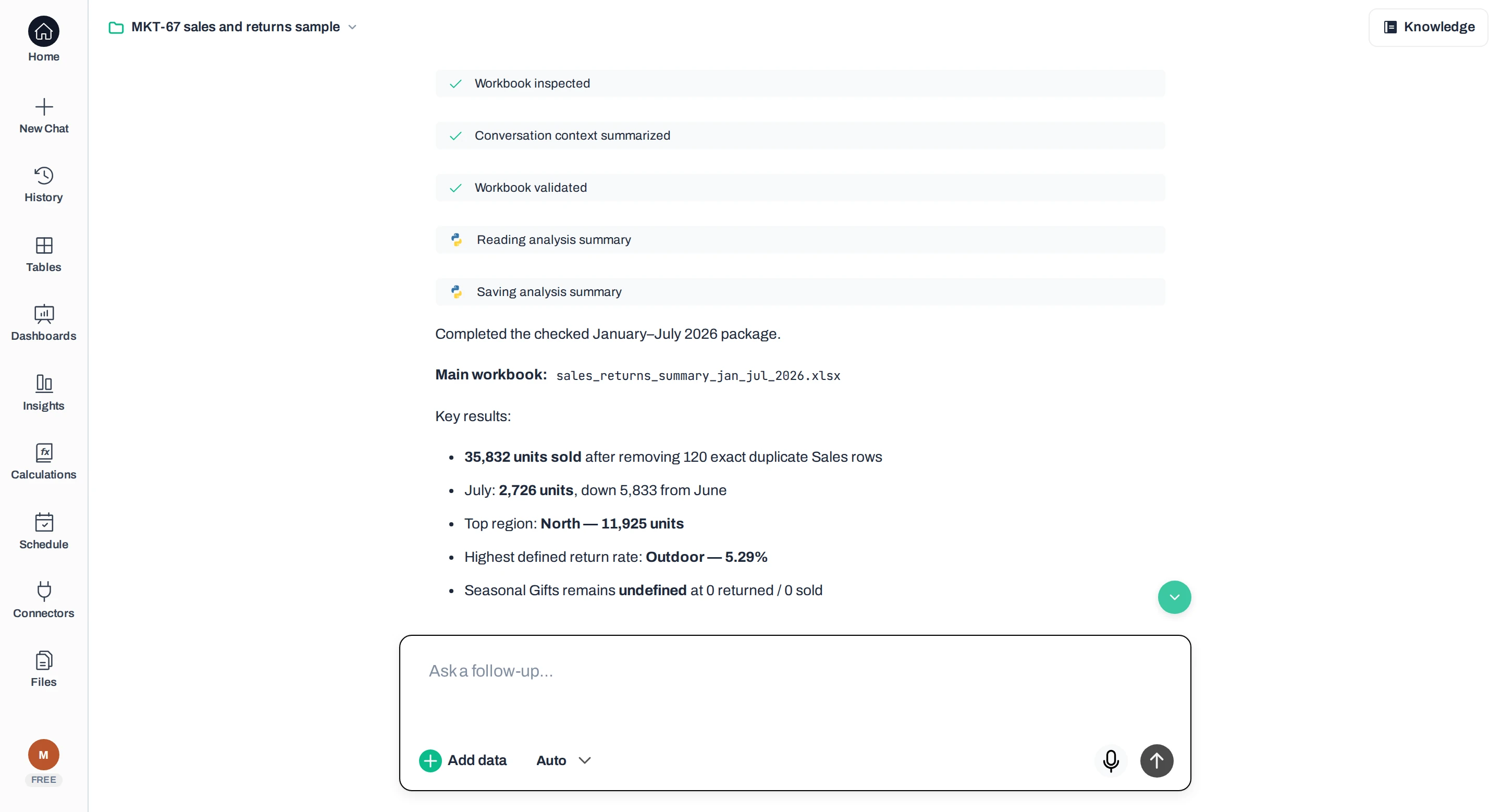
Task: Open Calculations in the sidebar
Action: pos(44,462)
